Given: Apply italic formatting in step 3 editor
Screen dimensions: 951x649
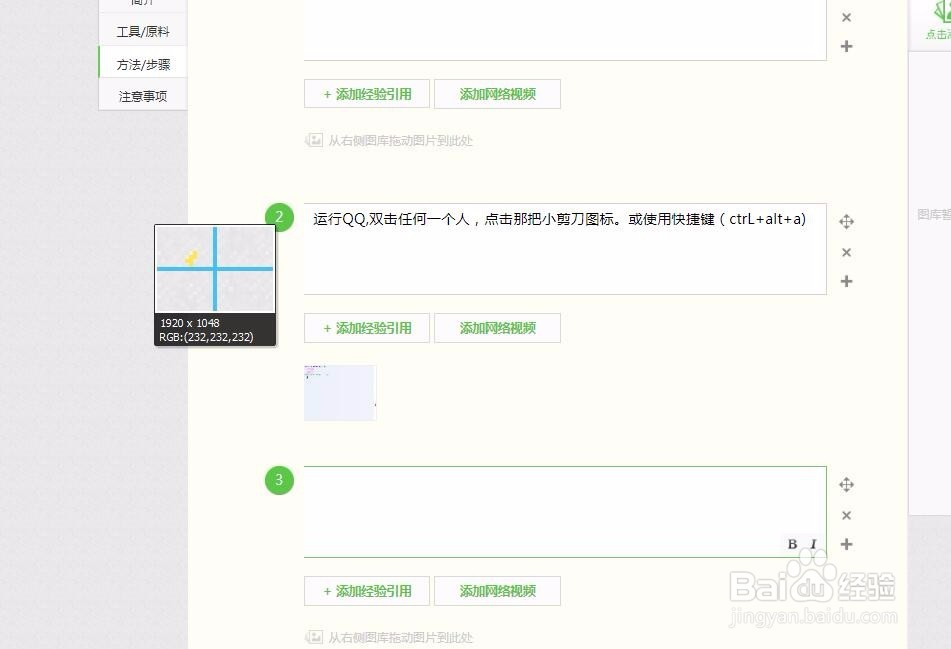Looking at the screenshot, I should [x=812, y=543].
